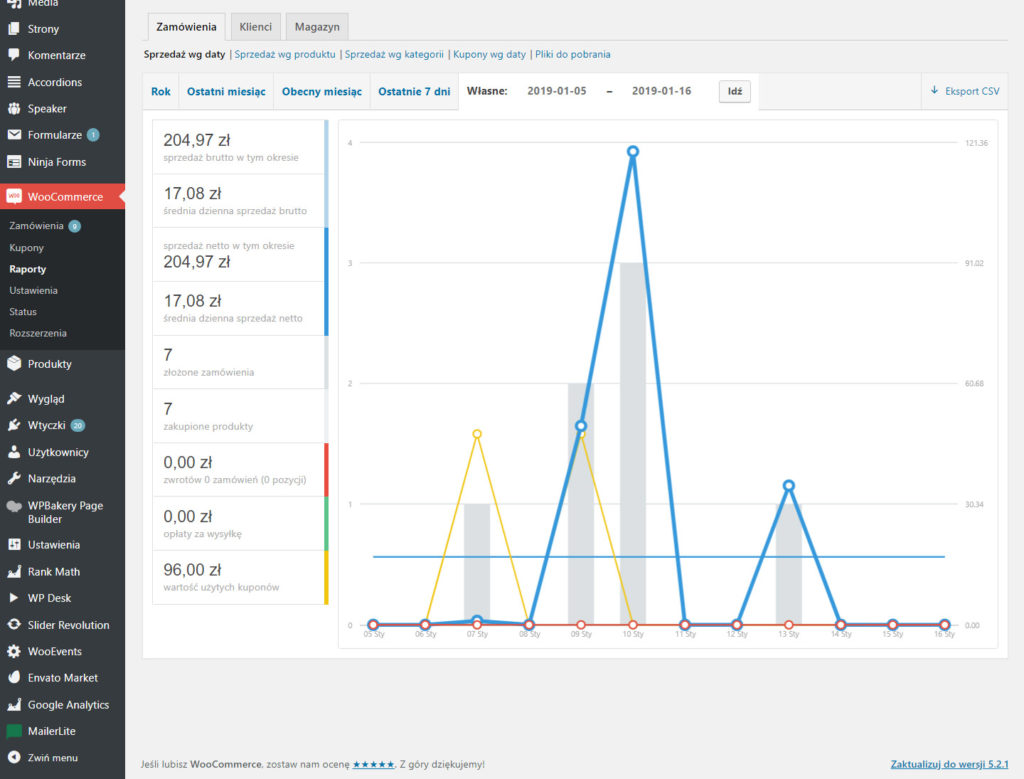Click the Produkty box icon
Image resolution: width=1024 pixels, height=779 pixels.
coord(14,364)
